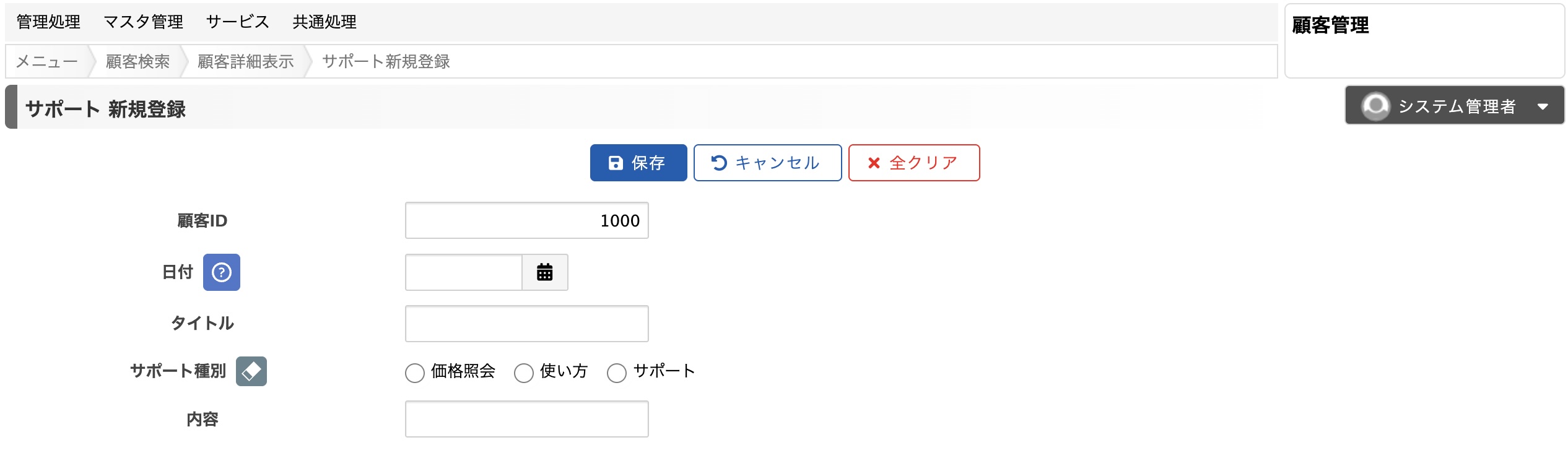
Task: Click the undo arrow icon on キャンセル
Action: click(719, 163)
